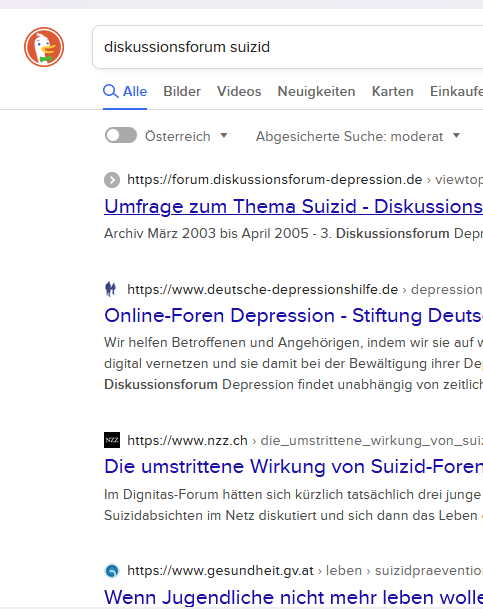This screenshot has height=609, width=483.
Task: Click the NZZ favicon
Action: pyautogui.click(x=112, y=440)
